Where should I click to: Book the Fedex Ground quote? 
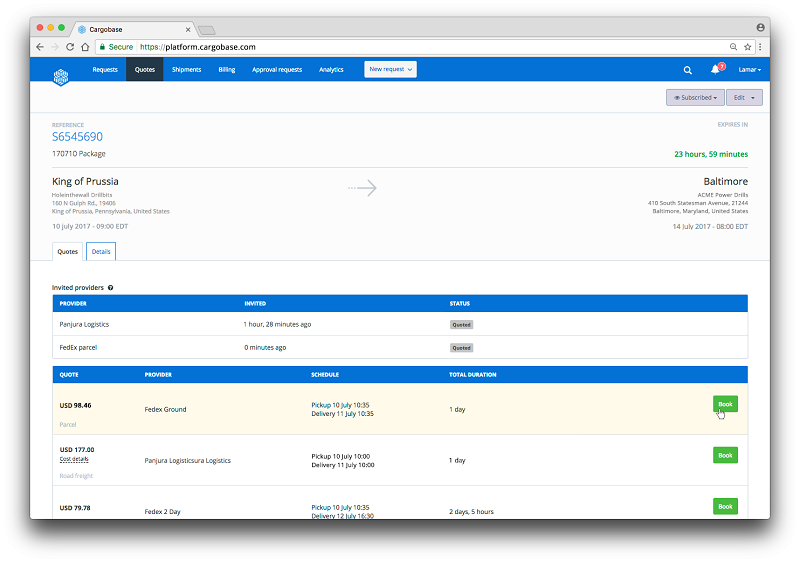click(x=725, y=404)
